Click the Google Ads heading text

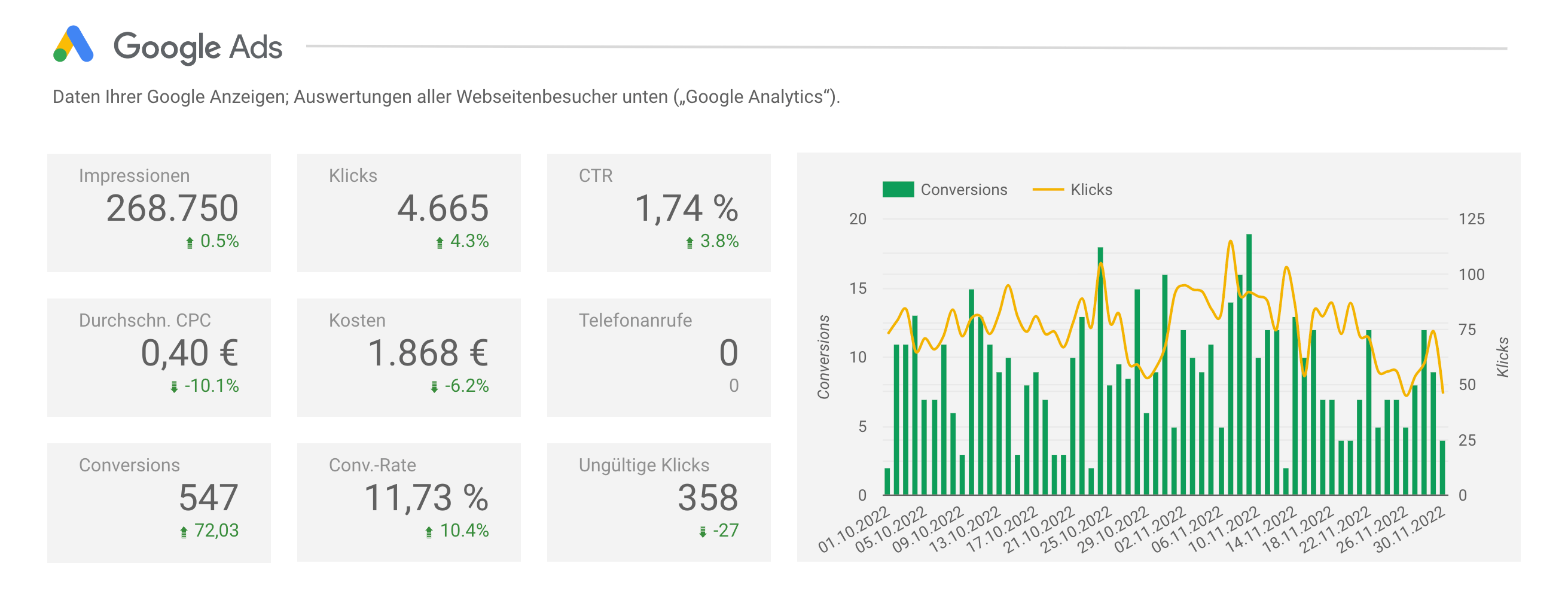198,47
